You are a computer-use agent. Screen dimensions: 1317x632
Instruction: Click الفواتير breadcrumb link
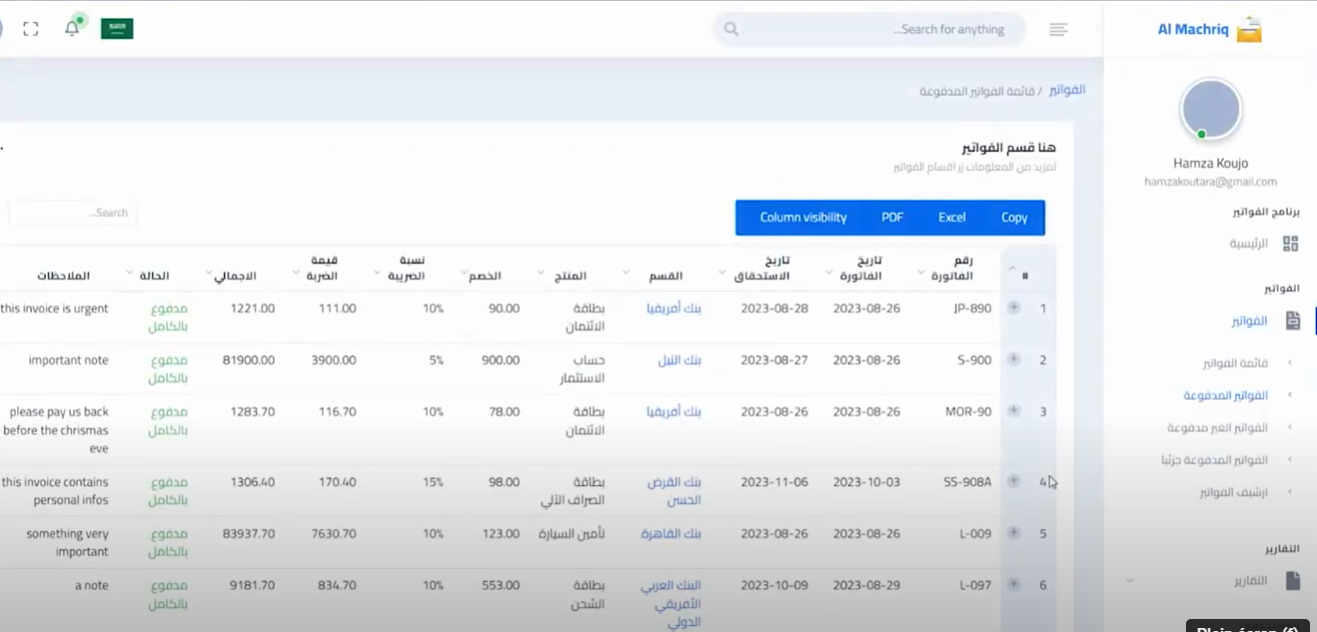pyautogui.click(x=1067, y=90)
